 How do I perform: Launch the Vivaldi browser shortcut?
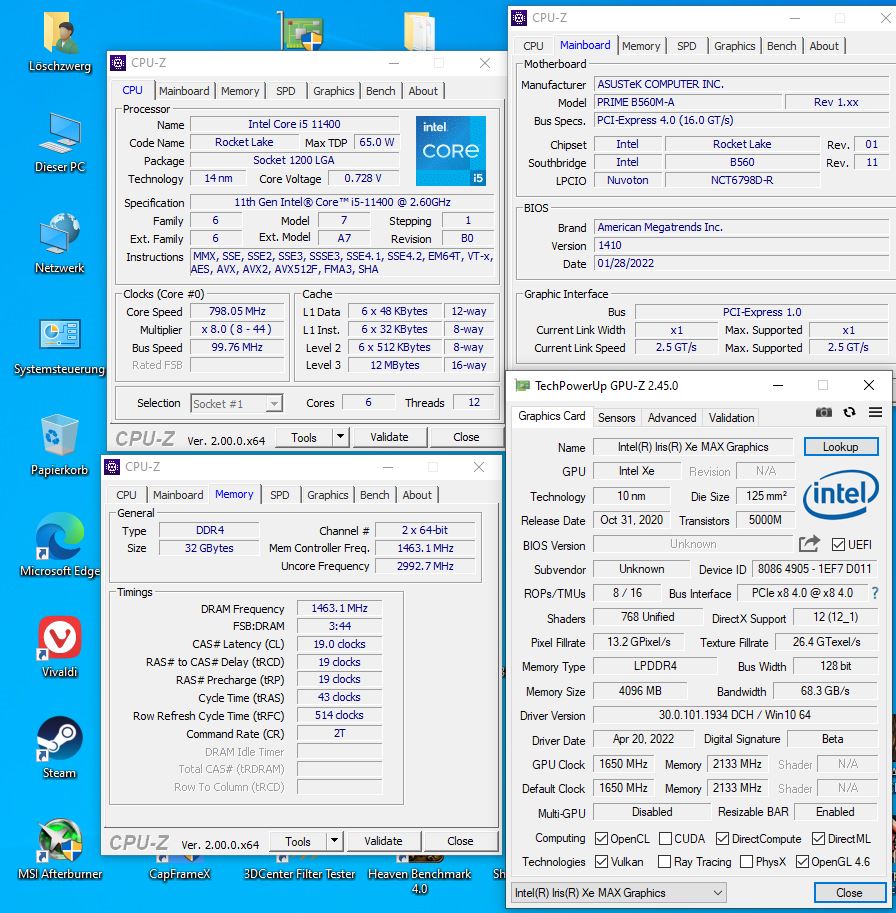coord(60,638)
